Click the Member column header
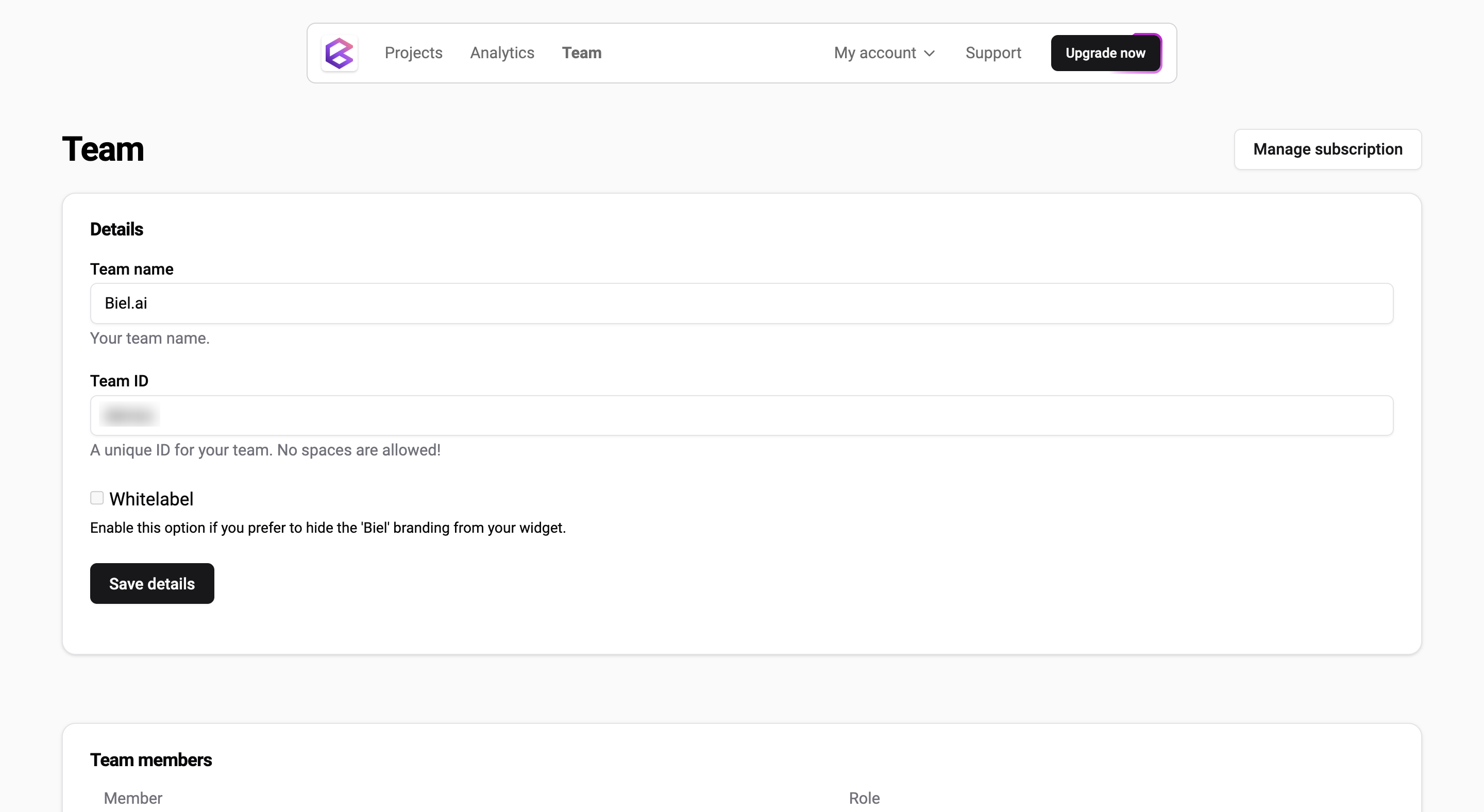This screenshot has height=812, width=1484. pos(132,798)
